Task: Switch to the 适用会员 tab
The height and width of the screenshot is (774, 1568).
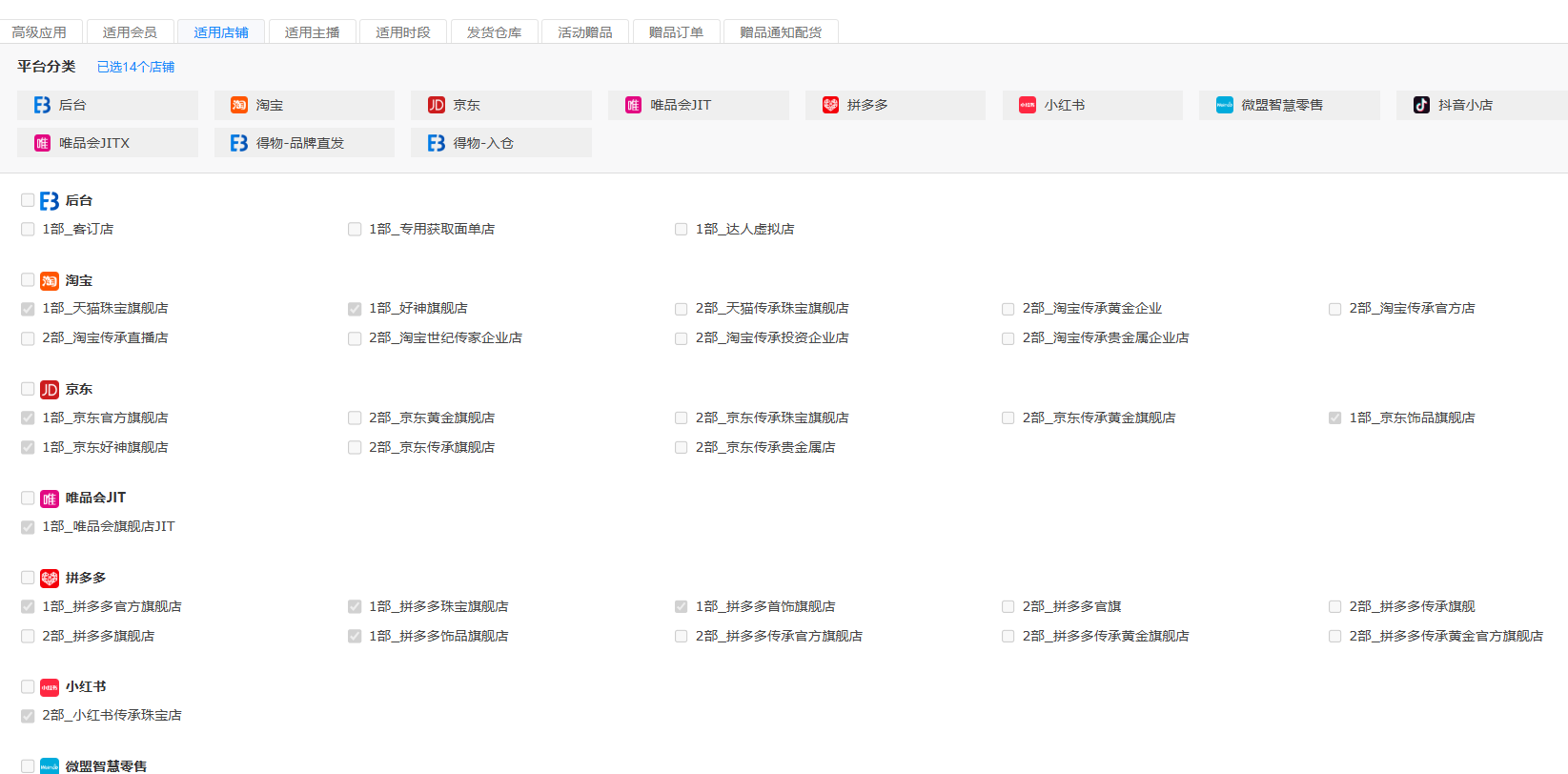Action: coord(130,31)
